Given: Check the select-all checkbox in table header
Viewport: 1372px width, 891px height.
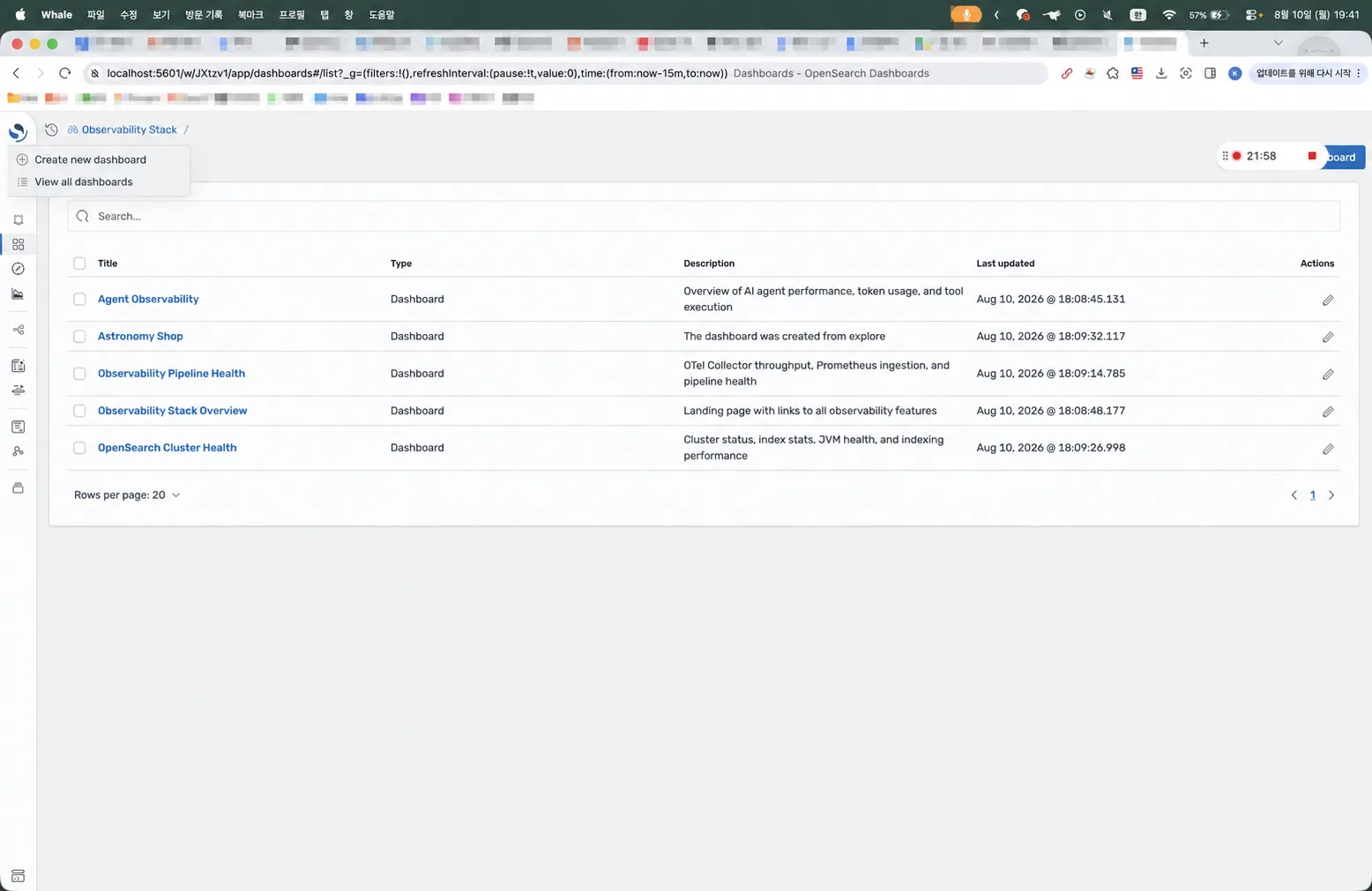Looking at the screenshot, I should 79,264.
